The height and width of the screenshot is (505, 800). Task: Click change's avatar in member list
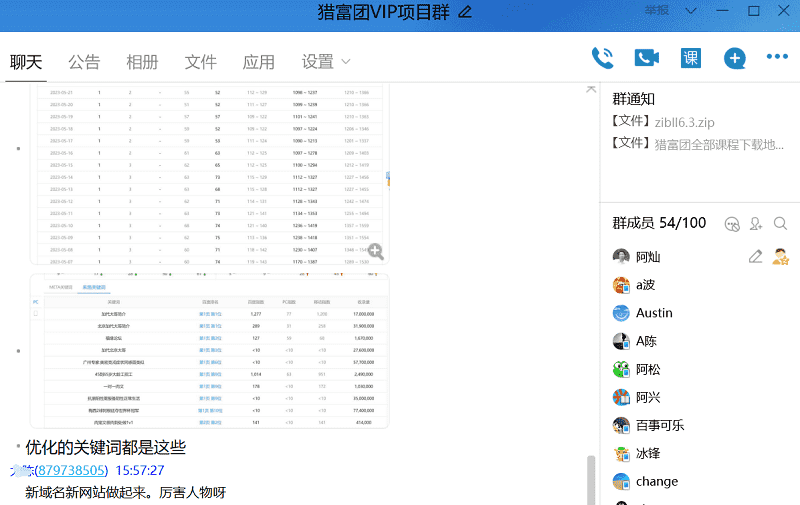tap(621, 481)
